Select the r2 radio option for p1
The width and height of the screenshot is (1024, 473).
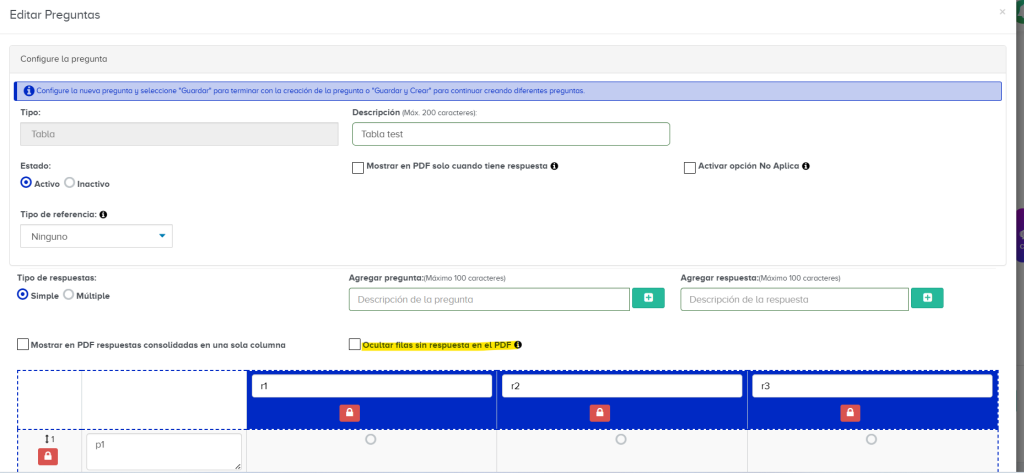coord(621,440)
